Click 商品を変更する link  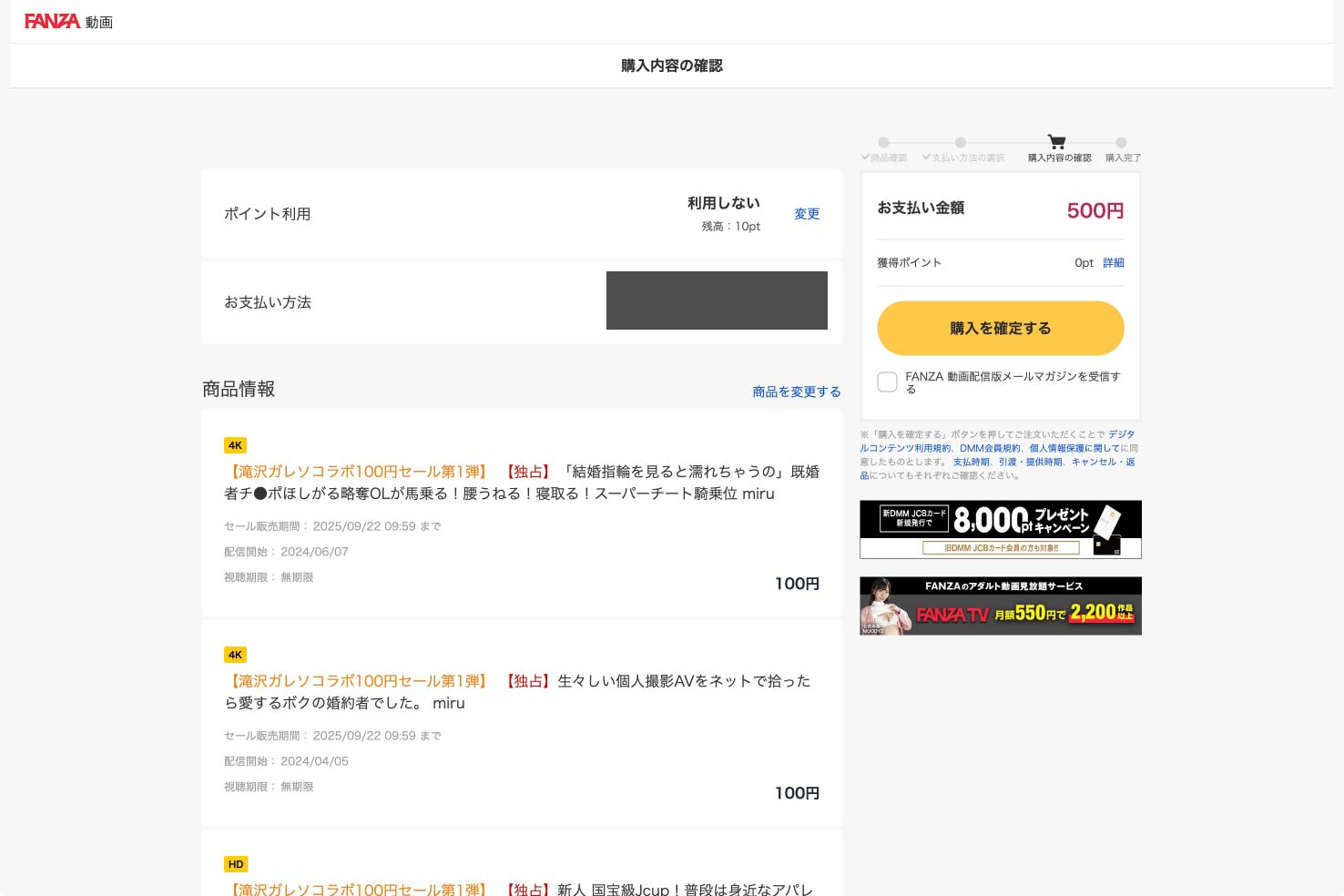tap(797, 392)
